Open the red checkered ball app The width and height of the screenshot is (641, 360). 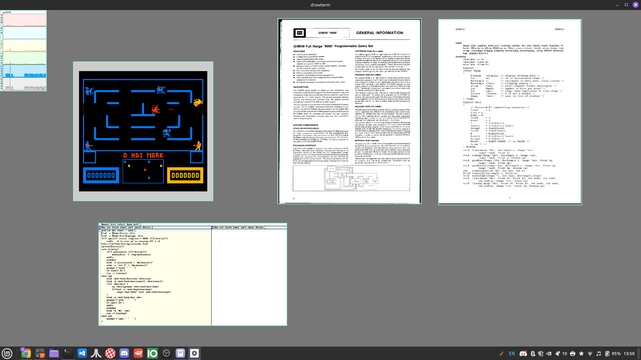coord(110,353)
